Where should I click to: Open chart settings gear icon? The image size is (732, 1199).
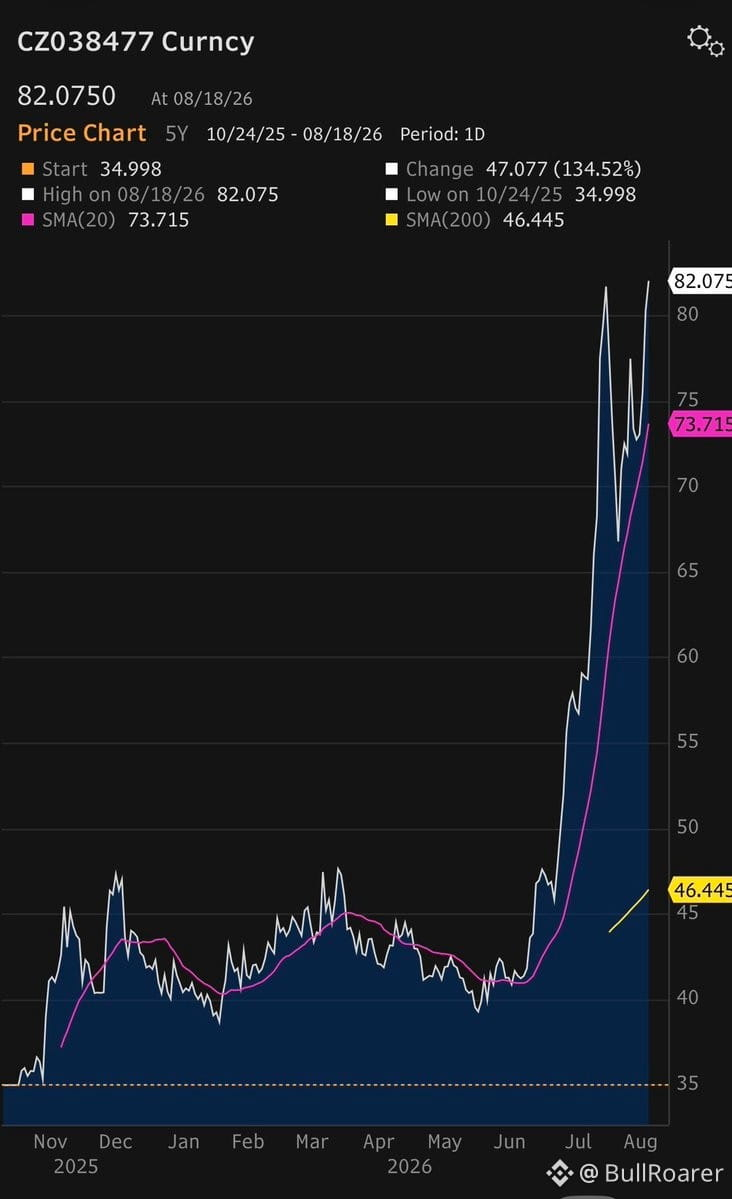(x=704, y=41)
